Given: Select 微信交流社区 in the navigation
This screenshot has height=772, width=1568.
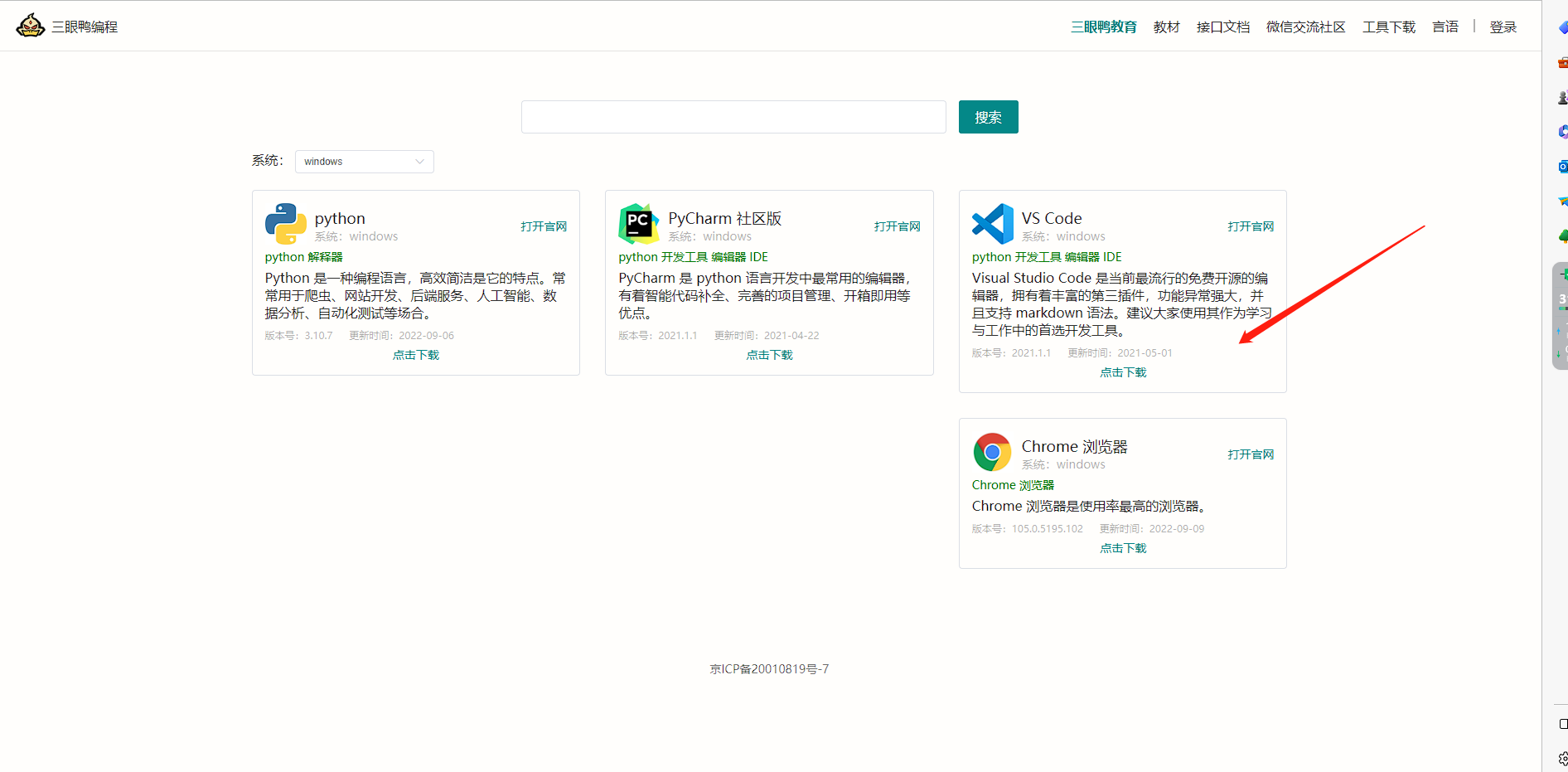Looking at the screenshot, I should pyautogui.click(x=1306, y=27).
